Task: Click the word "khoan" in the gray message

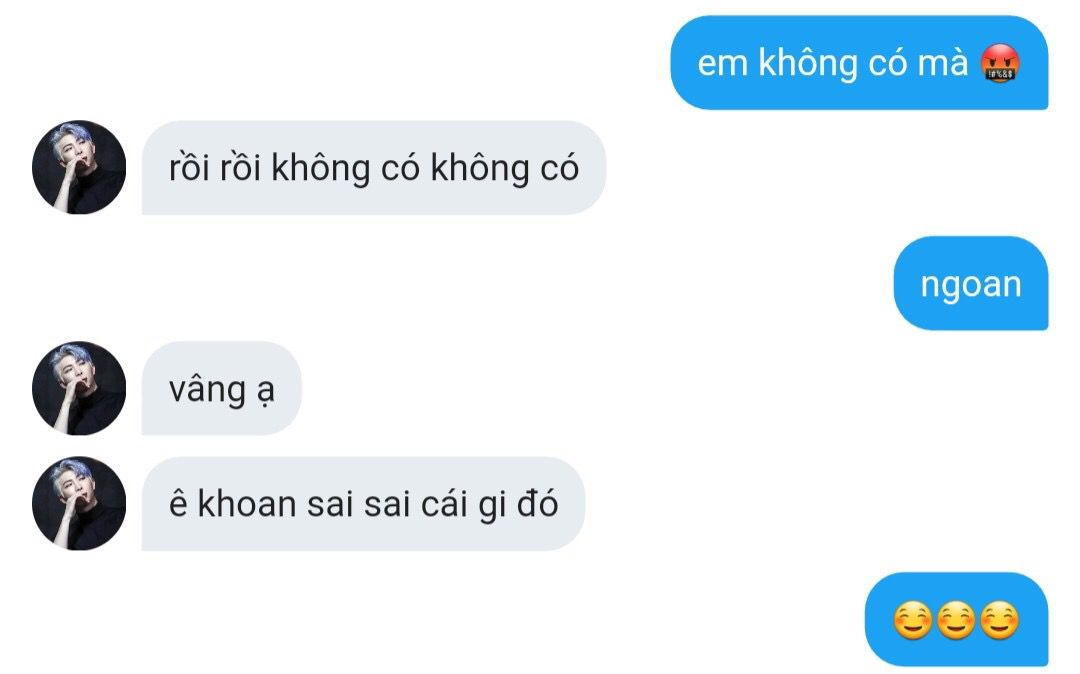Action: tap(247, 504)
